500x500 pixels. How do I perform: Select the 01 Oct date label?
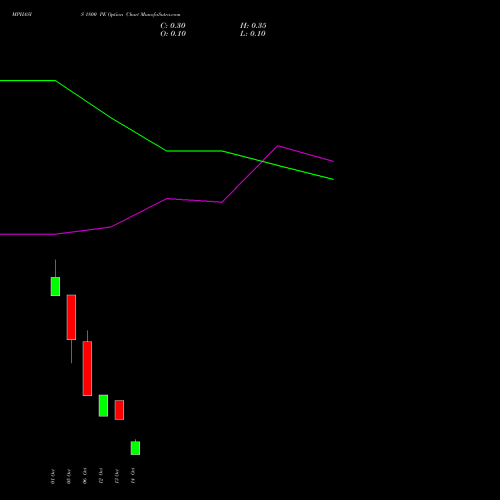[53, 476]
